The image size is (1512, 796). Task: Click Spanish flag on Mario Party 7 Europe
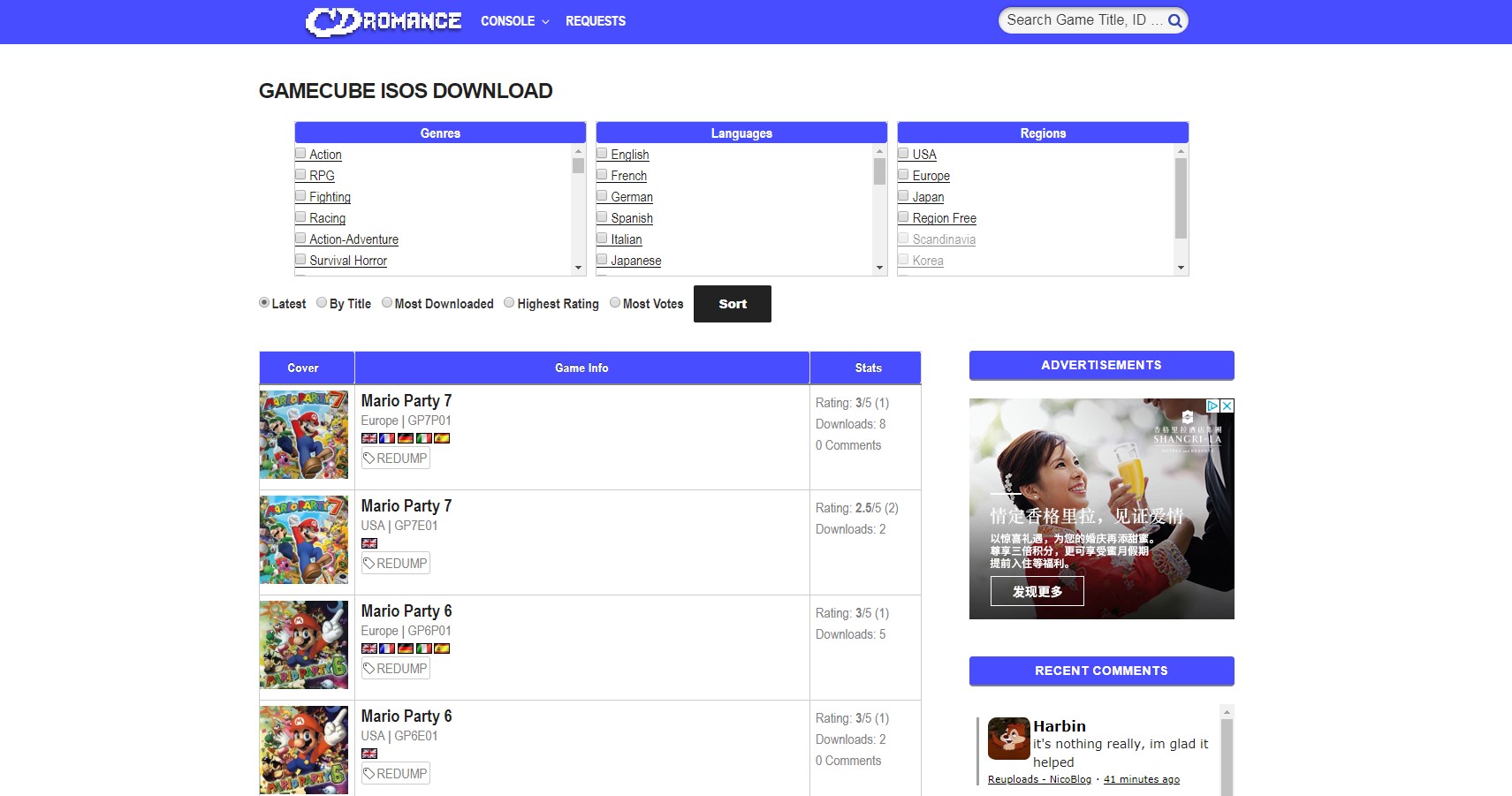tap(442, 438)
